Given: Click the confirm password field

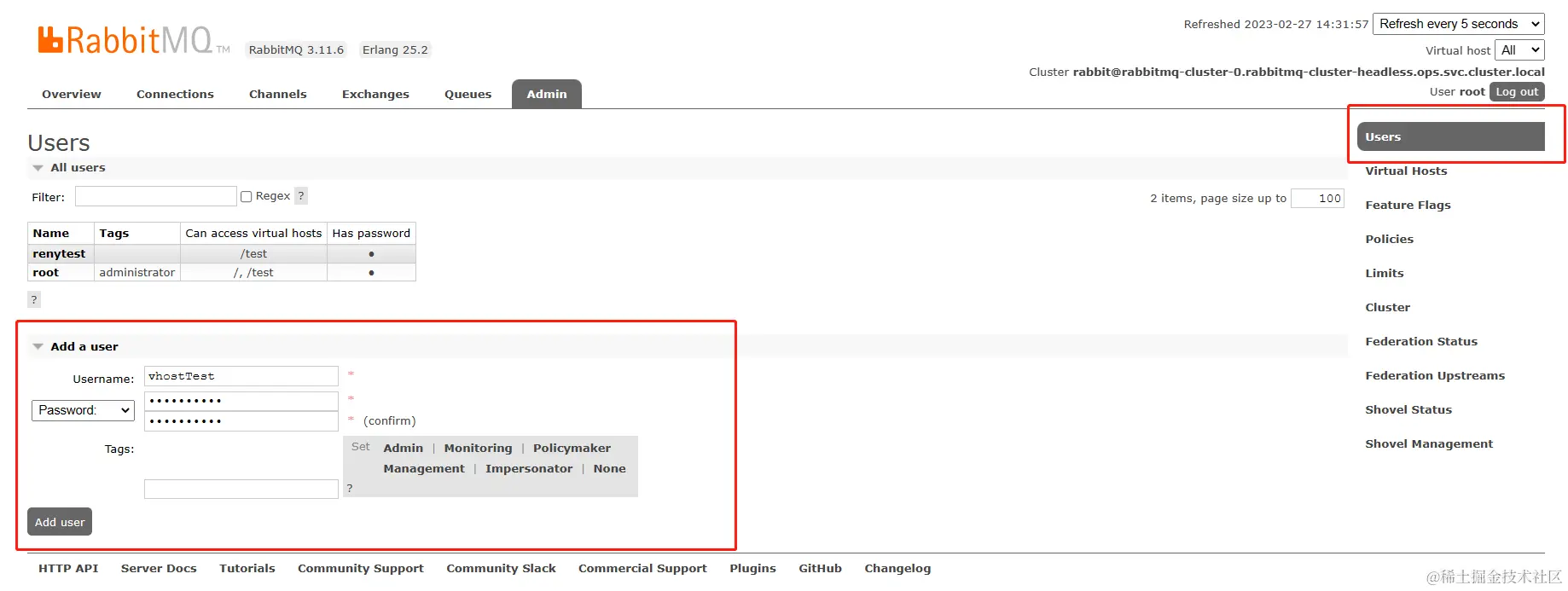Looking at the screenshot, I should [241, 421].
